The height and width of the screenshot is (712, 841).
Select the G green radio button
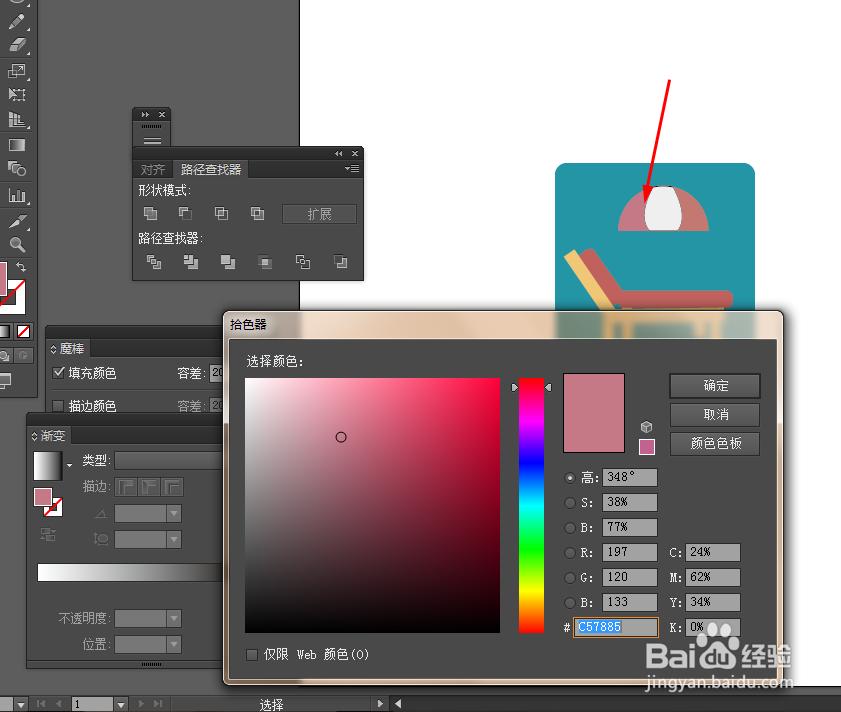coord(570,578)
